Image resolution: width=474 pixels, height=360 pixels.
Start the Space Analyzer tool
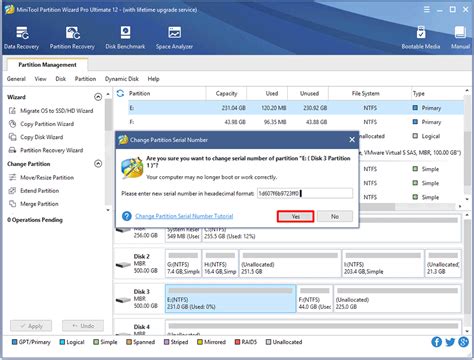(x=174, y=38)
